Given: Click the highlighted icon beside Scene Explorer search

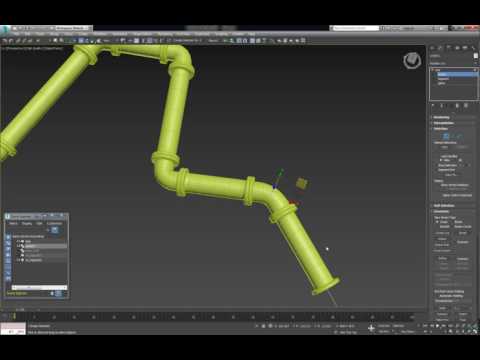Looking at the screenshot, I should pyautogui.click(x=55, y=230).
